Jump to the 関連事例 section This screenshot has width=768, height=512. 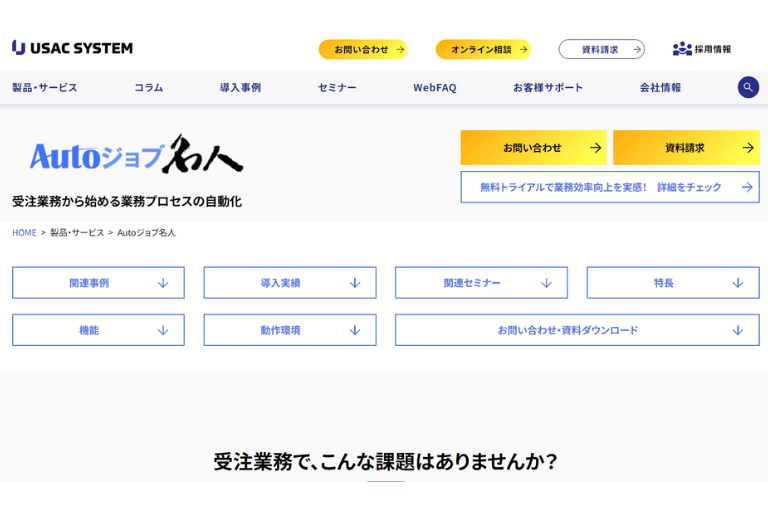point(98,283)
